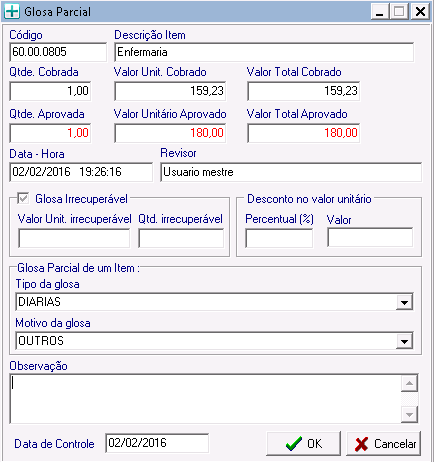Viewport: 434px width, 462px height.
Task: Open the Motivo da glosa dropdown arrow
Action: coord(404,341)
